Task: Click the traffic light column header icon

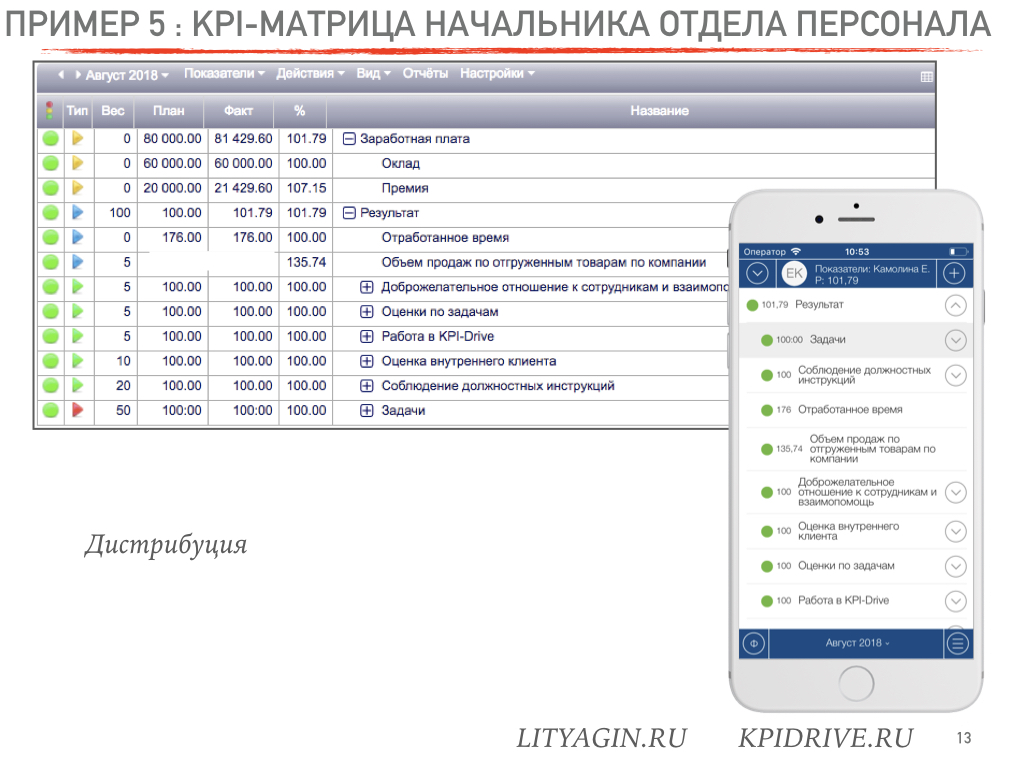Action: coord(50,110)
